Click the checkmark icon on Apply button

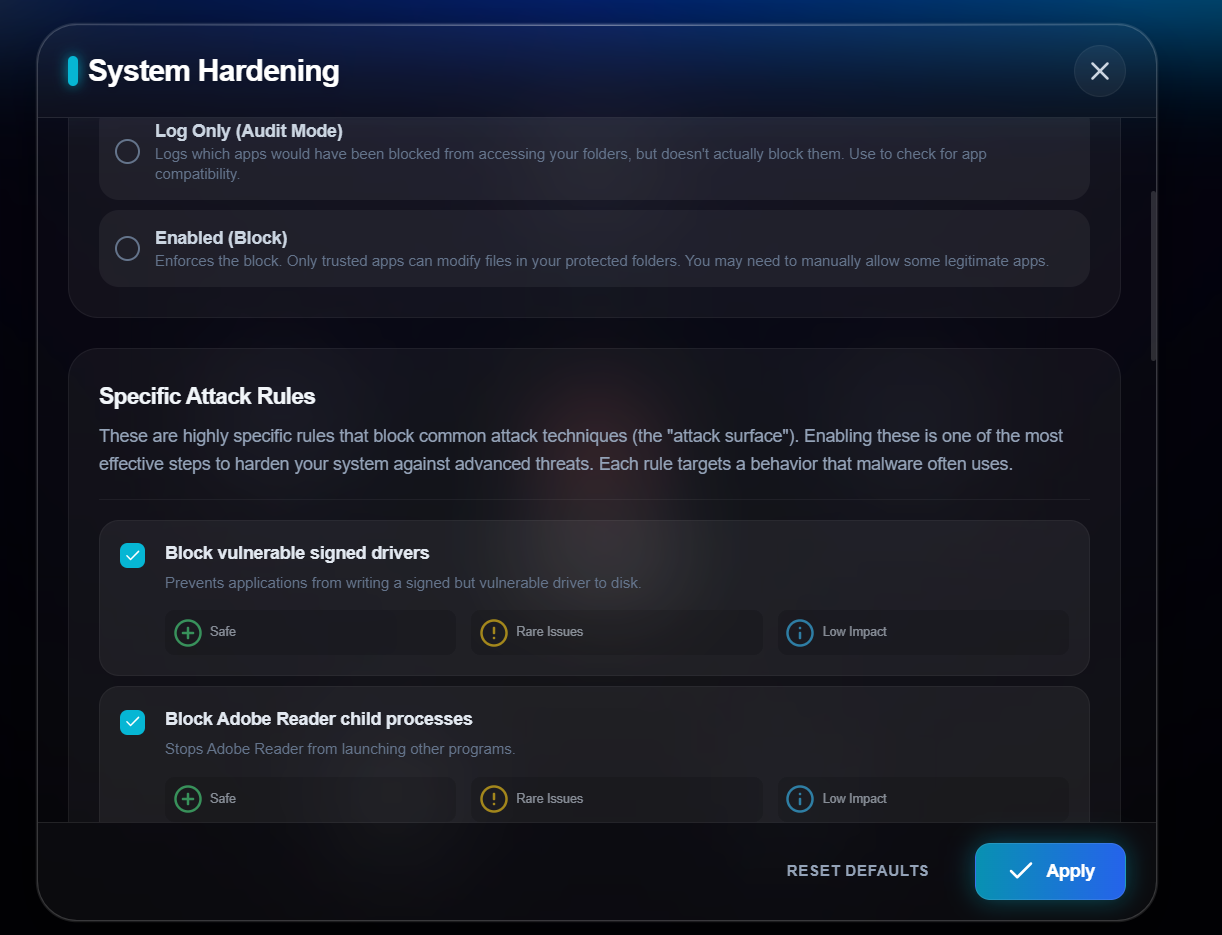(1020, 871)
